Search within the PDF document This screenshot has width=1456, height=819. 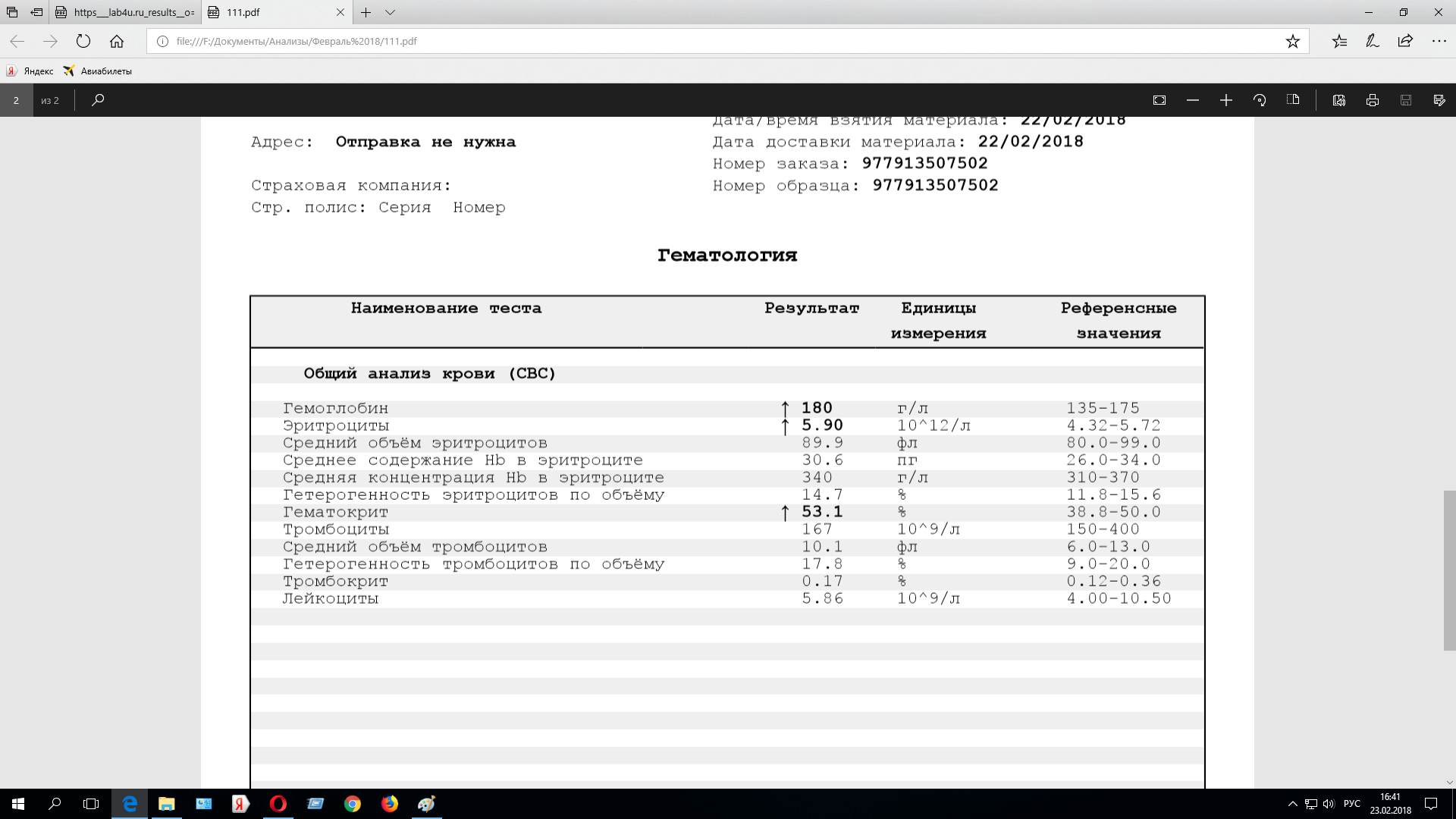[x=98, y=100]
